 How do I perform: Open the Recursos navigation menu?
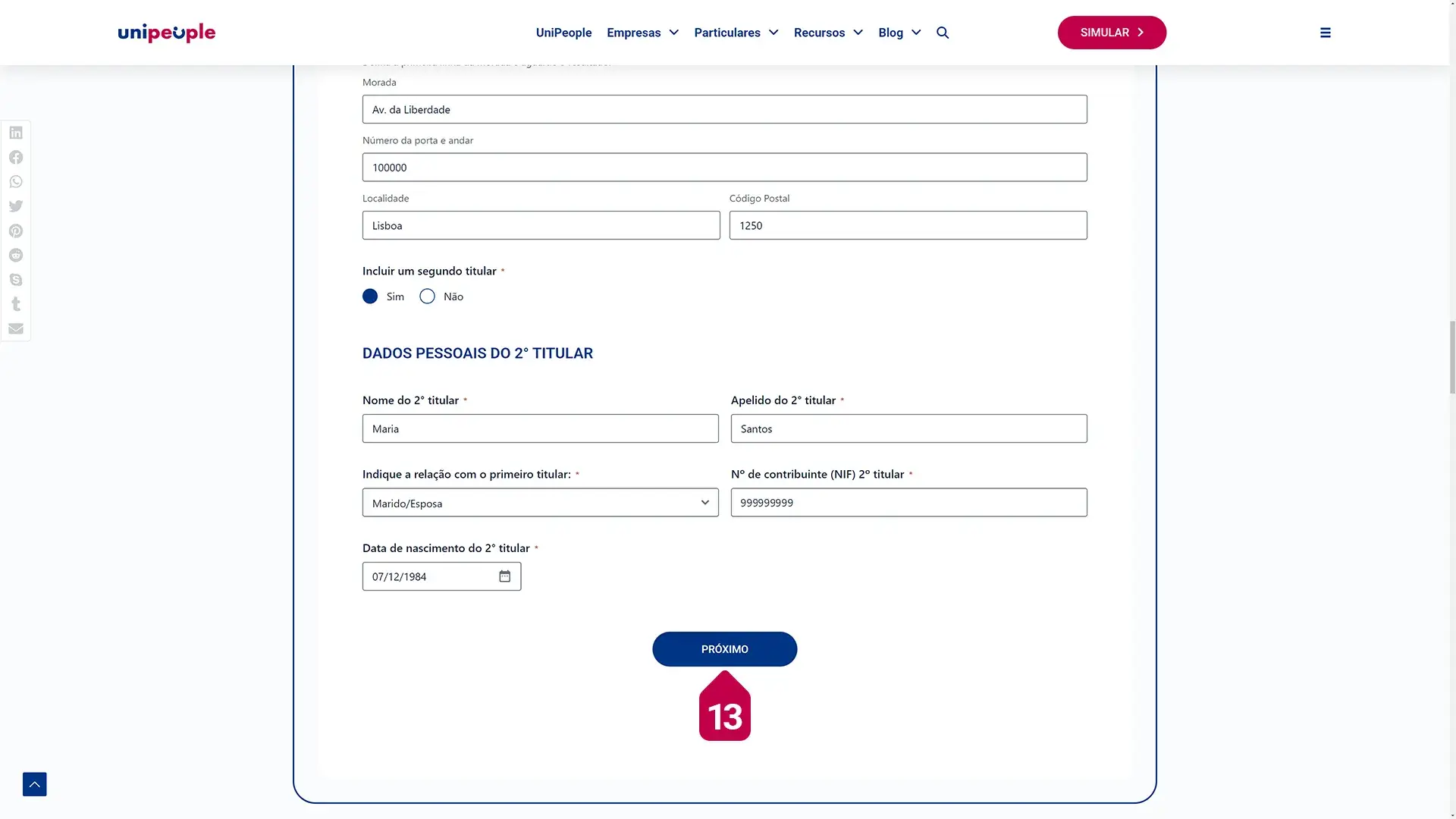[x=828, y=33]
